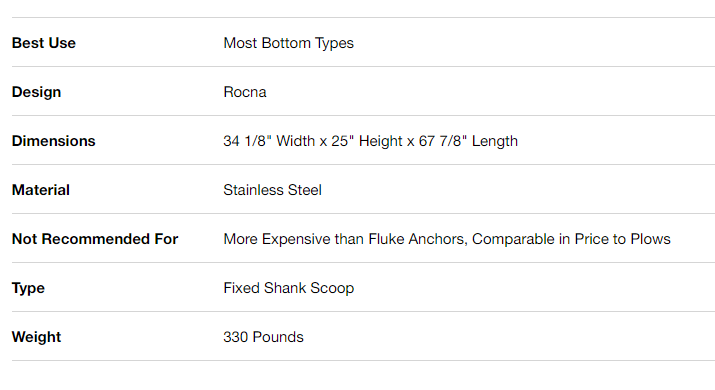Select the Rocna design value
This screenshot has width=715, height=390.
(x=245, y=92)
